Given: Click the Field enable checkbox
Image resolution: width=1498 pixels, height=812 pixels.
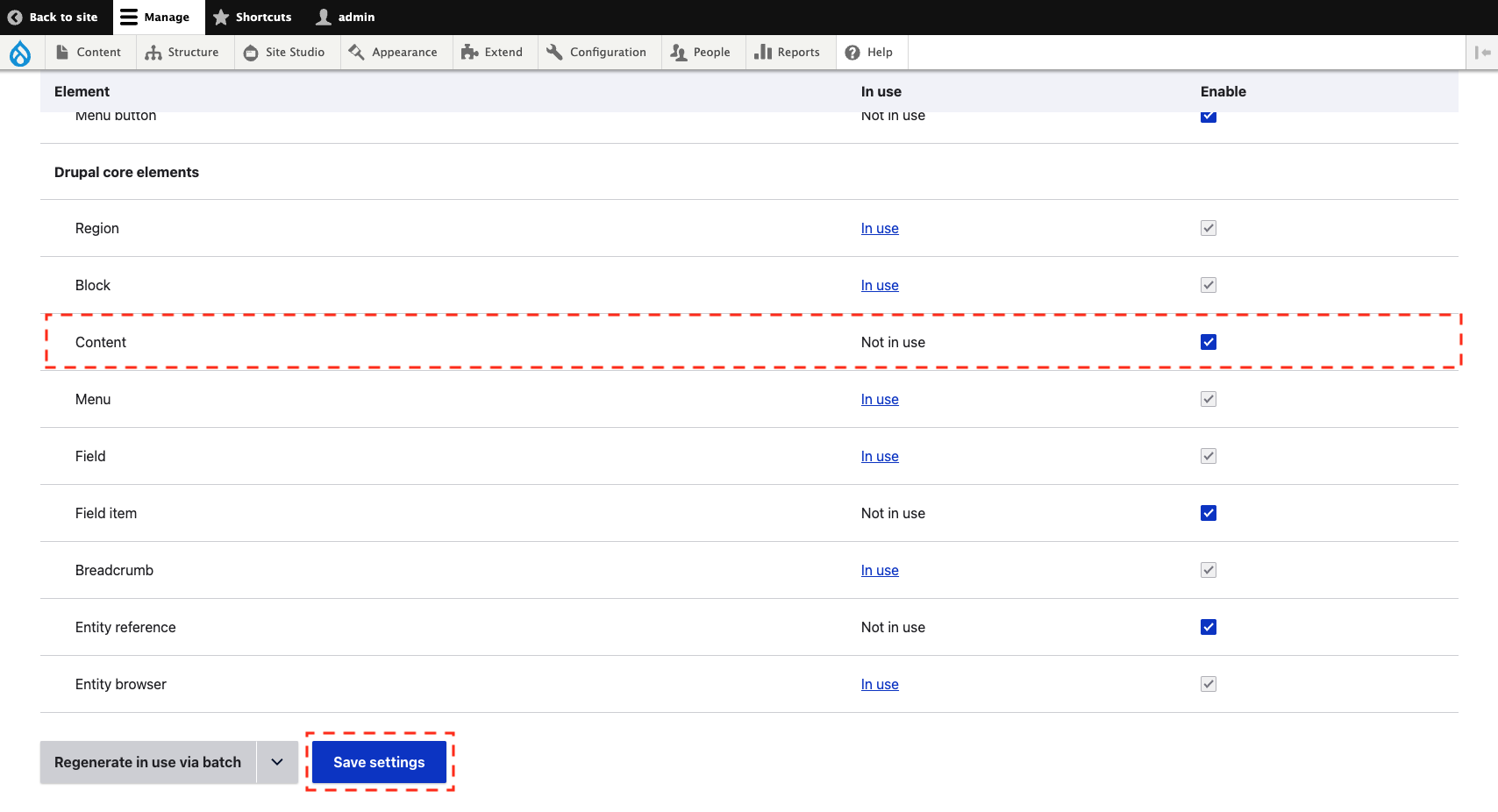Looking at the screenshot, I should 1209,456.
